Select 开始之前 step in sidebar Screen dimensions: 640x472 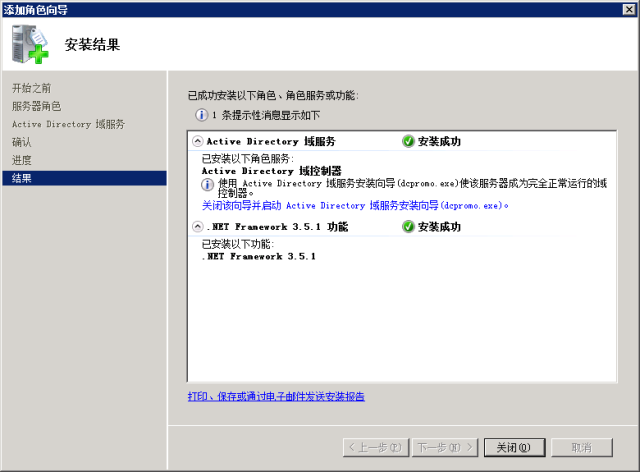click(x=31, y=88)
